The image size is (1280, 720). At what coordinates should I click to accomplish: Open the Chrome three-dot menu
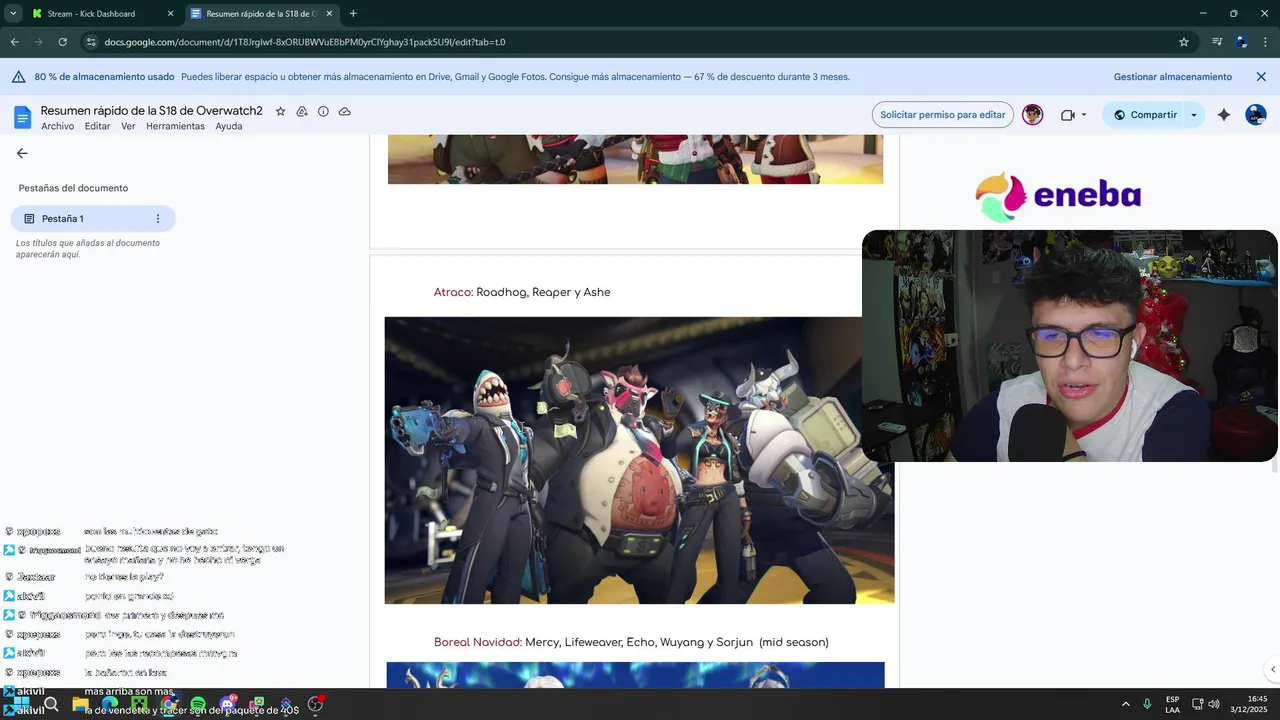pos(1265,42)
